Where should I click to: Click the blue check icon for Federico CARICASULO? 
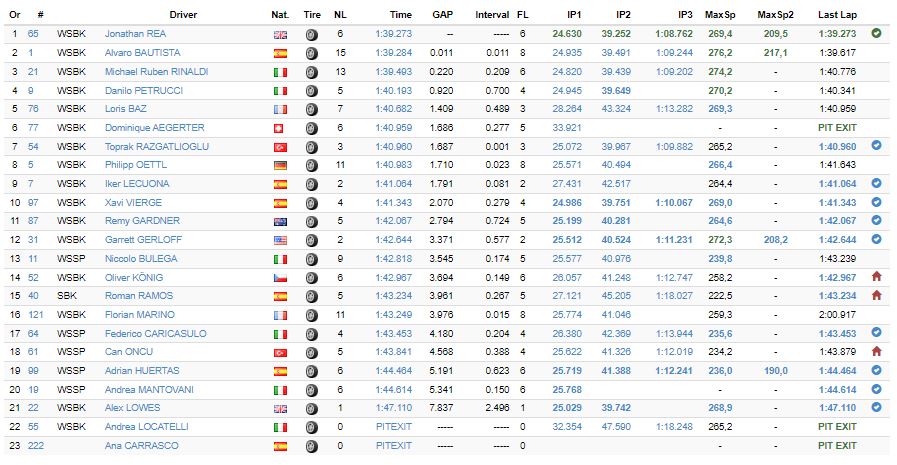[x=876, y=332]
